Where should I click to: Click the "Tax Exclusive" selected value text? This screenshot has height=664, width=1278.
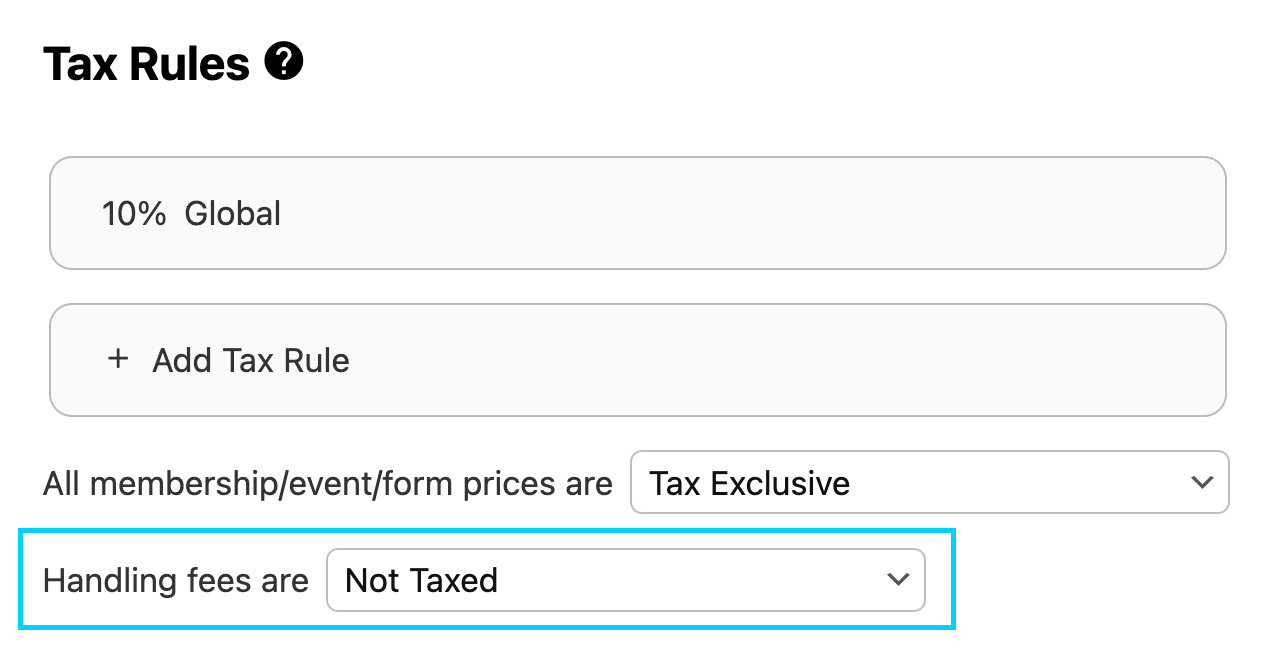click(x=749, y=484)
